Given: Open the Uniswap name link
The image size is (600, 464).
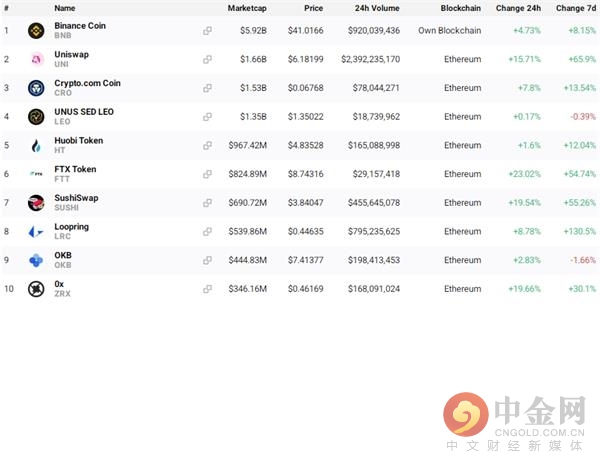Looking at the screenshot, I should click(72, 54).
